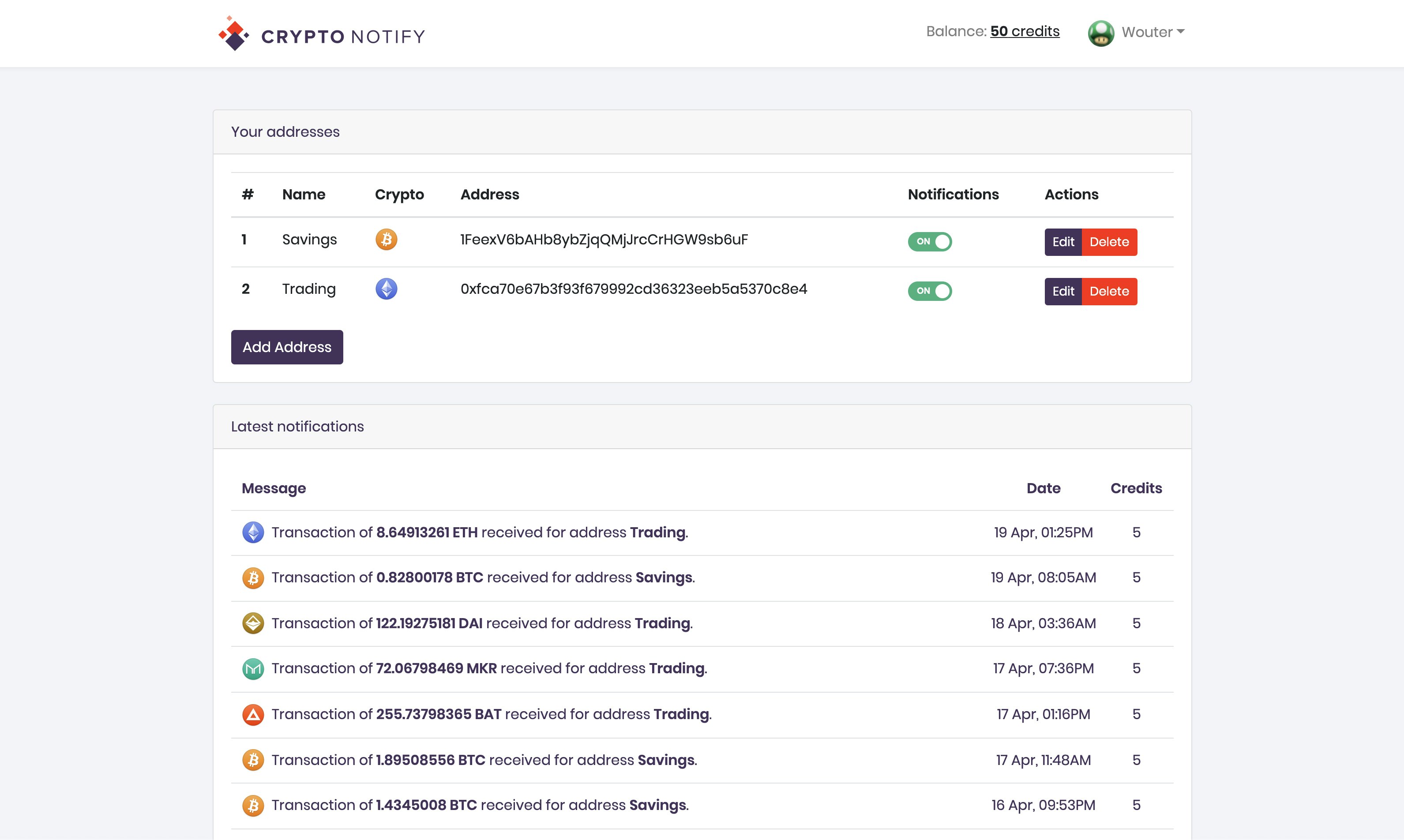Click the BTC icon for the 0.82800178 transaction
Screen dimensions: 1404x840
(x=253, y=578)
